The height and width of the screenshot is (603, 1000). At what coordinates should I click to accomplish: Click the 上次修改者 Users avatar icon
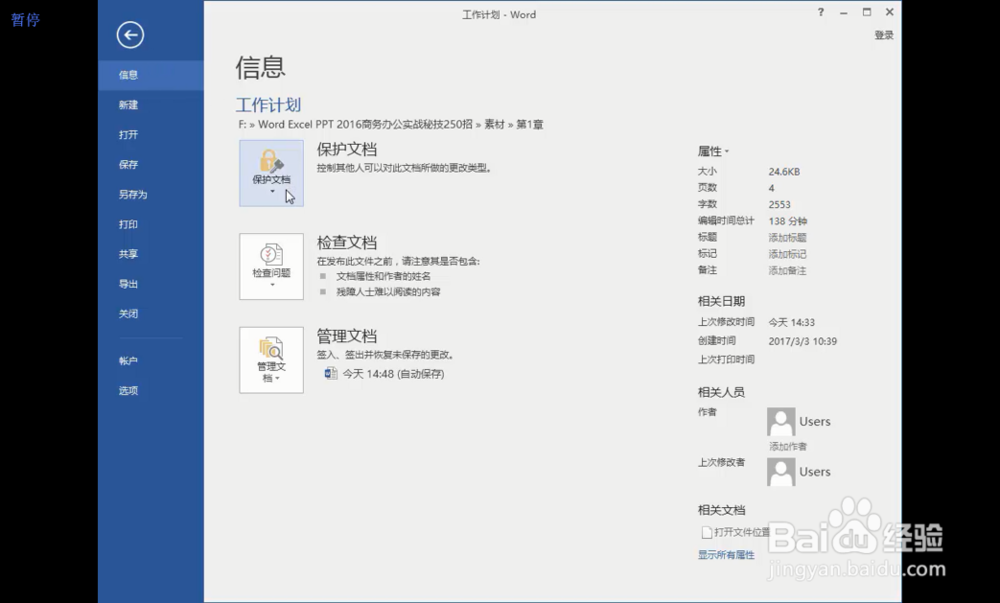click(x=779, y=471)
